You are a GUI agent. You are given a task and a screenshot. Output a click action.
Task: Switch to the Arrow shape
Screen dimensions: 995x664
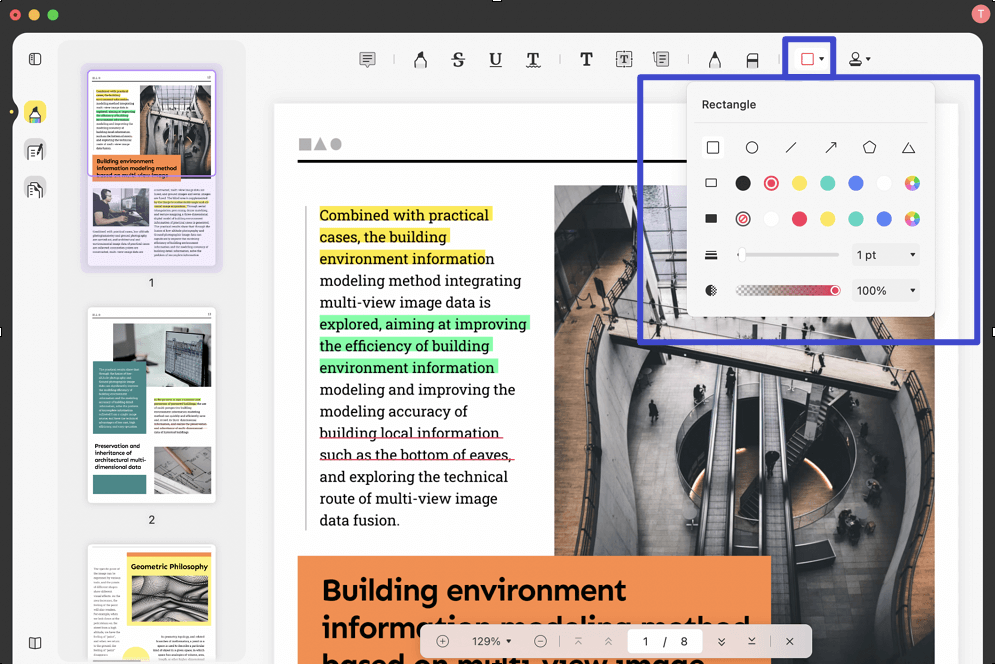tap(830, 147)
